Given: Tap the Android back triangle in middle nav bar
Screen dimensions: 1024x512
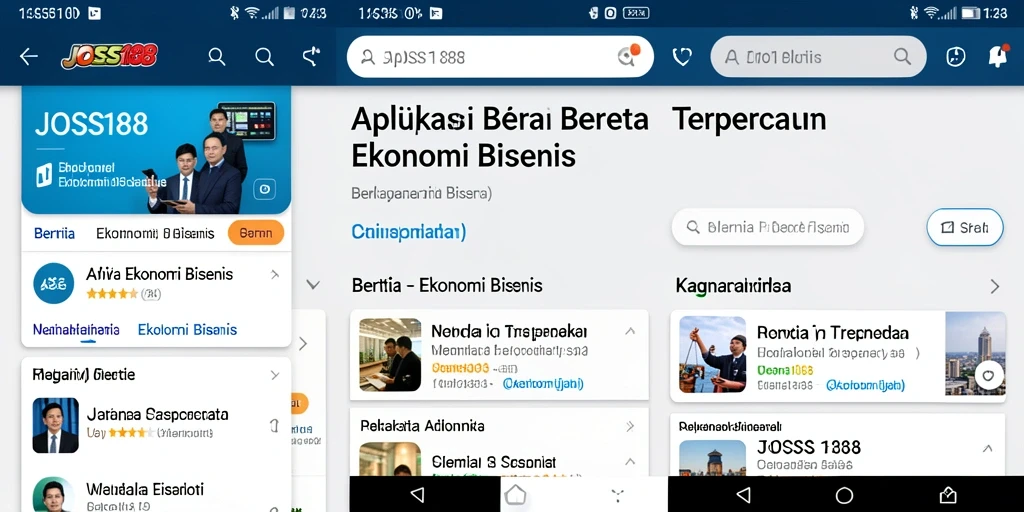Looking at the screenshot, I should pyautogui.click(x=417, y=494).
